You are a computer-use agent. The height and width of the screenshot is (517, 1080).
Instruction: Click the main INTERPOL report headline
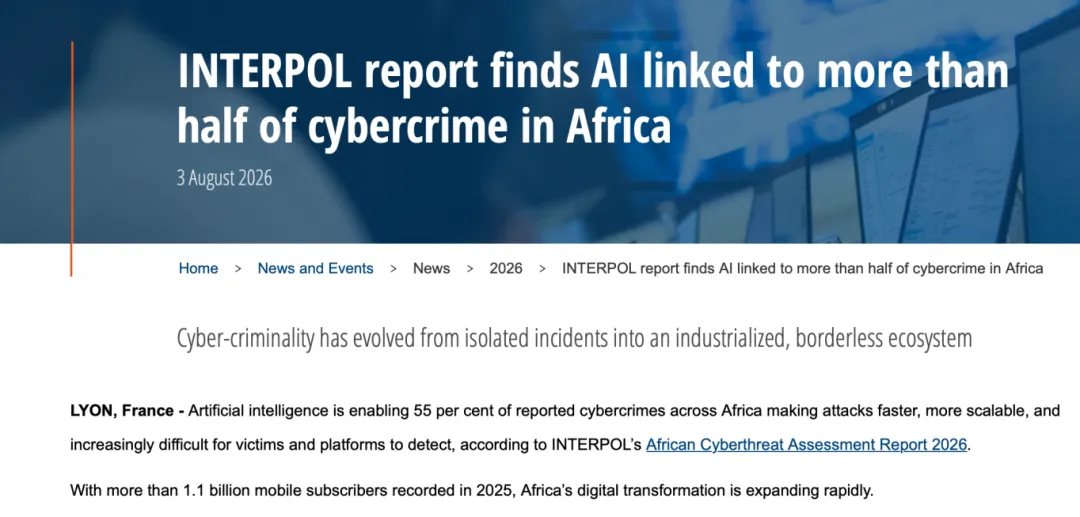pyautogui.click(x=593, y=98)
